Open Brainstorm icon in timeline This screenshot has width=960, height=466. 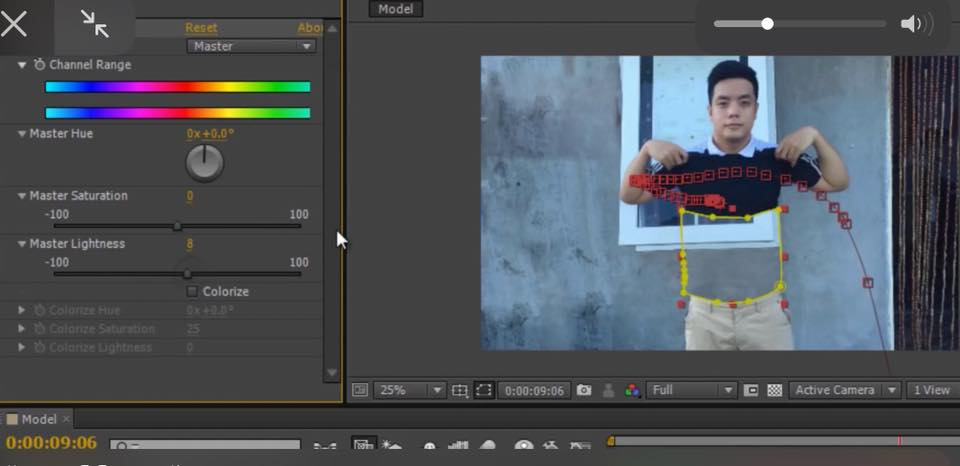(x=523, y=446)
